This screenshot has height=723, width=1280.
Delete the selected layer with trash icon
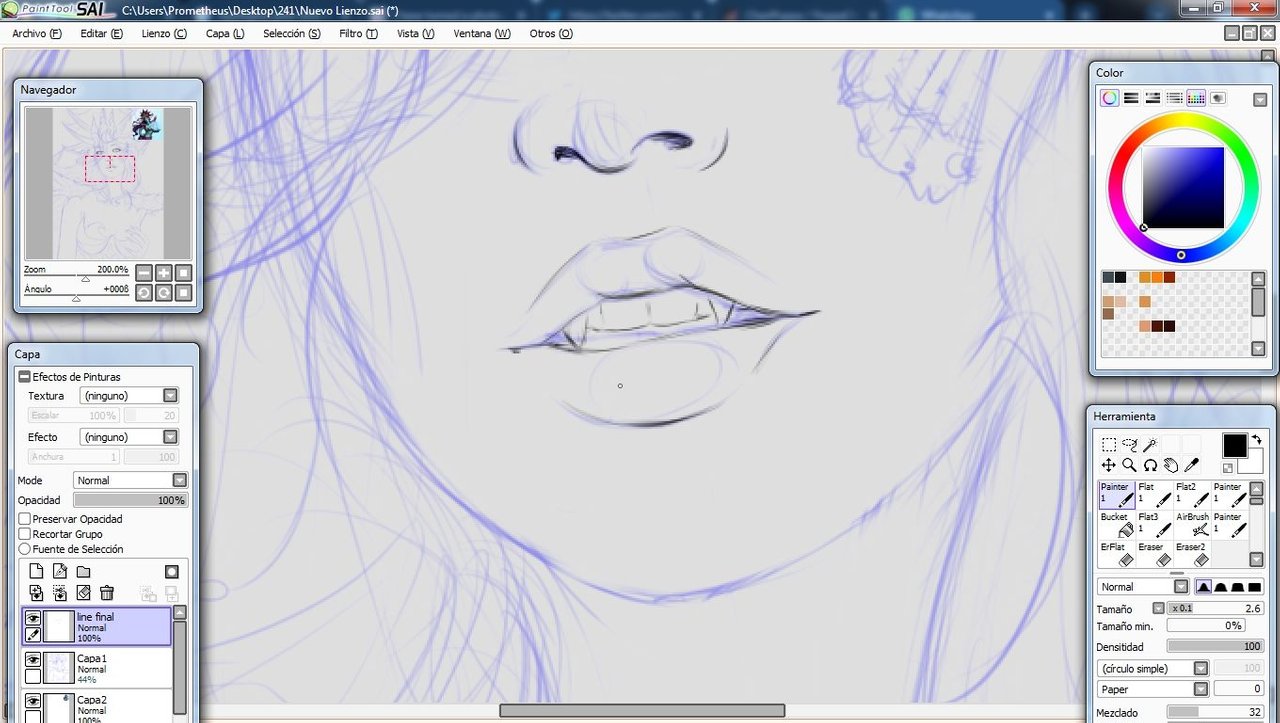pos(107,593)
